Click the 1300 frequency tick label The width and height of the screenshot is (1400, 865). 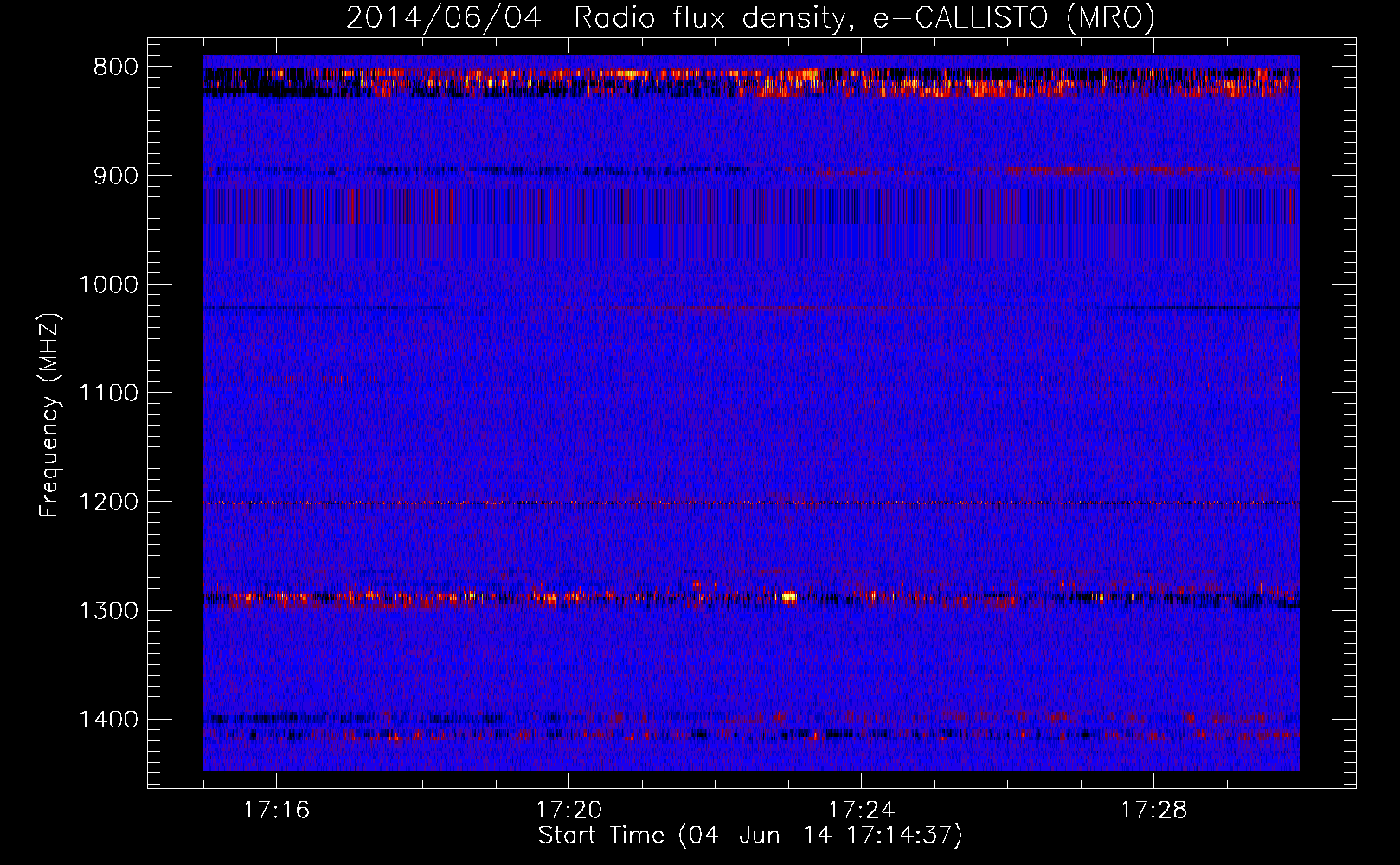click(x=109, y=611)
